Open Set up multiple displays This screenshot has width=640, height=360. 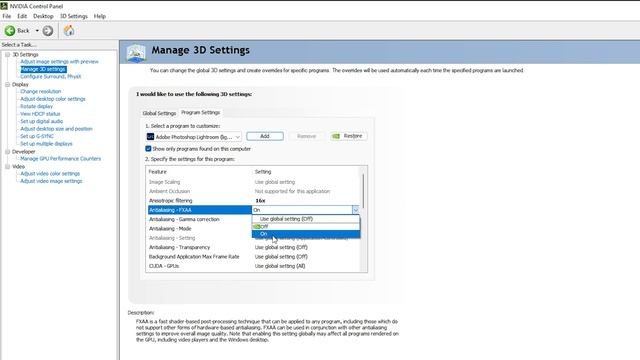(46, 144)
